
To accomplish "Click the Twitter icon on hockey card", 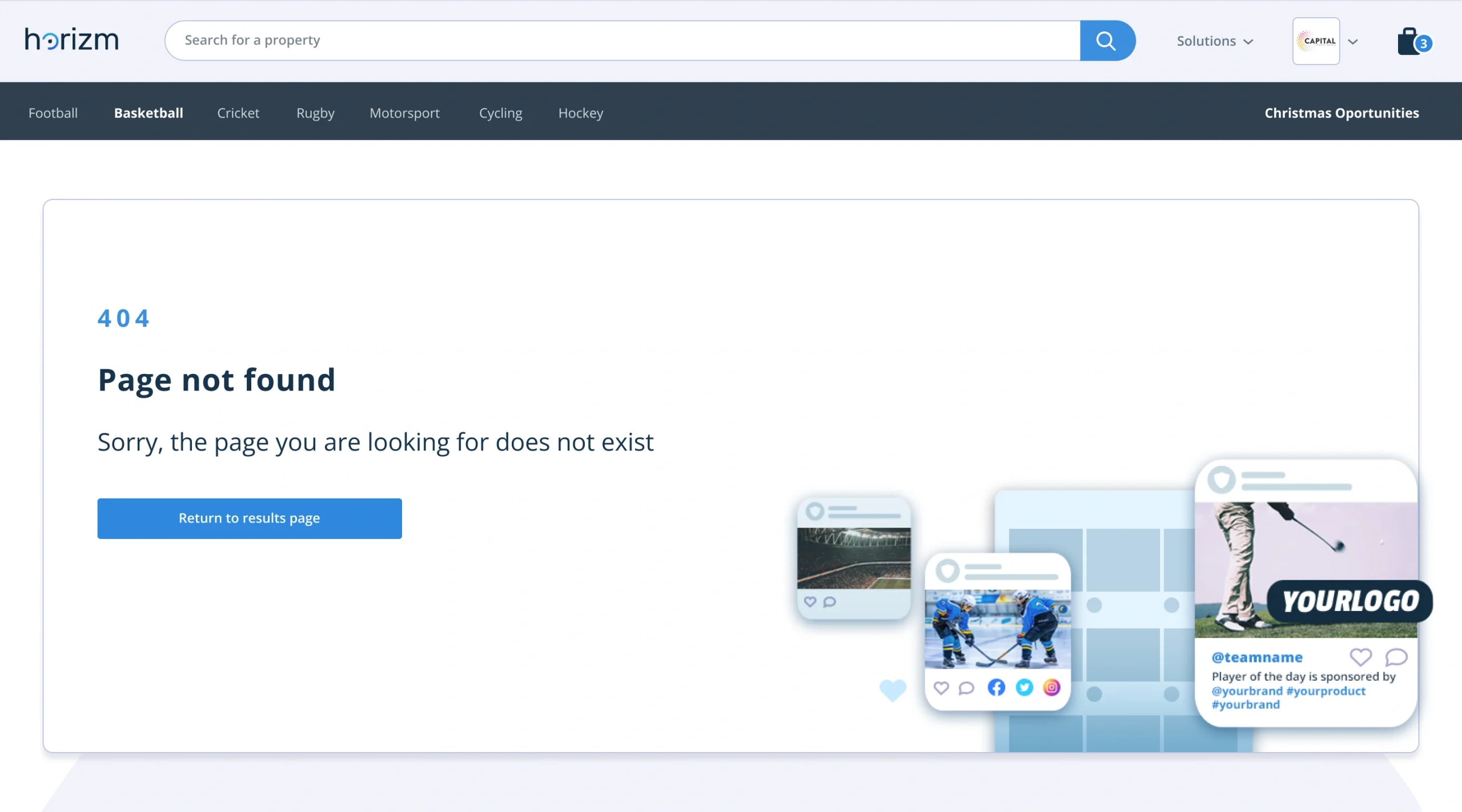I will tap(1025, 687).
